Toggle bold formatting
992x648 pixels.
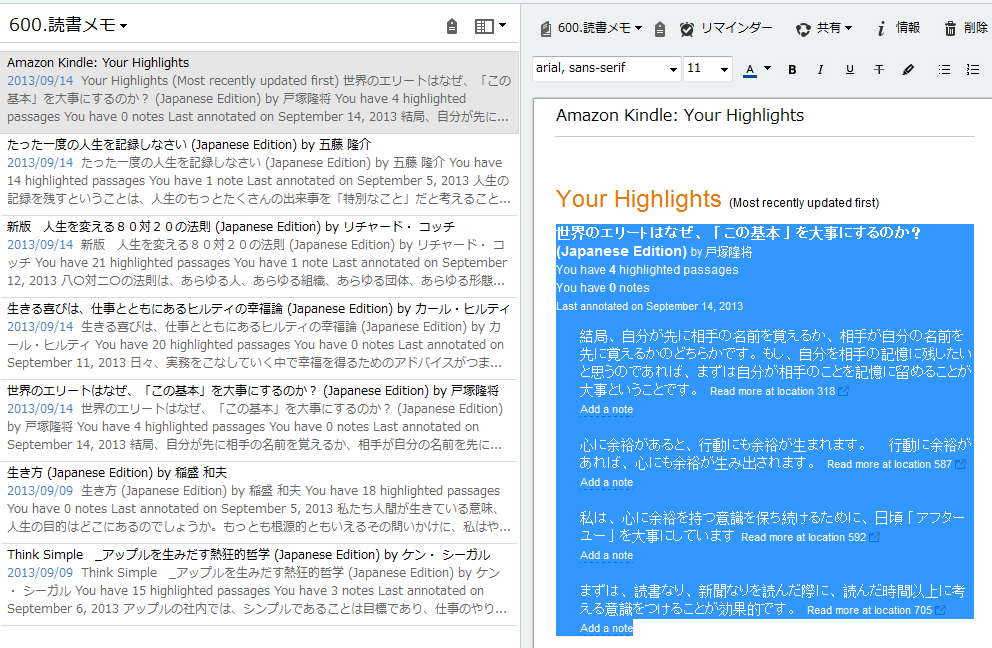[792, 70]
